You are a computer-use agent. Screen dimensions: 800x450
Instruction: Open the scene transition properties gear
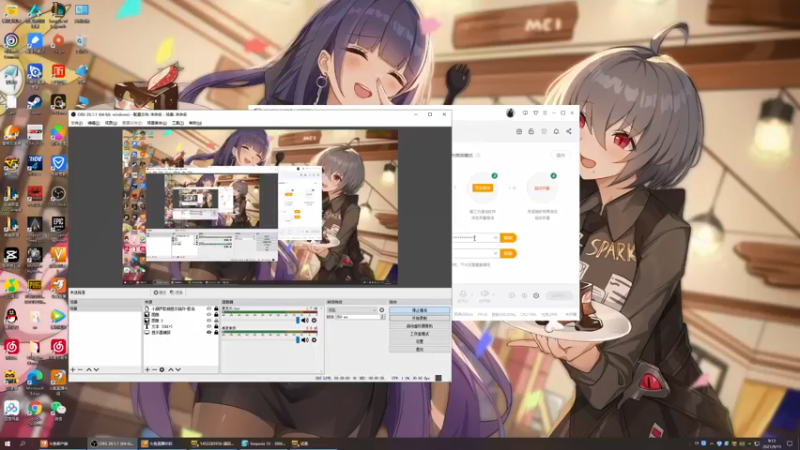(382, 310)
